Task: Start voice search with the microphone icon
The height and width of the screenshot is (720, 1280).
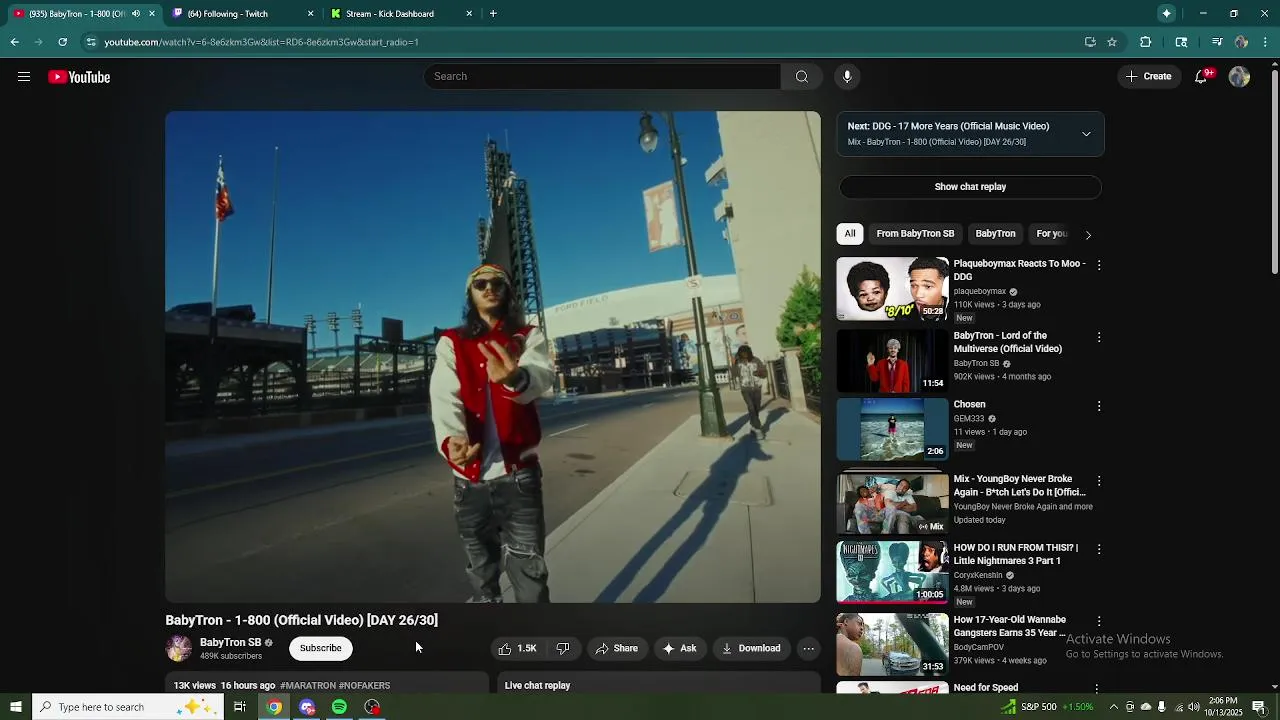Action: tap(847, 77)
